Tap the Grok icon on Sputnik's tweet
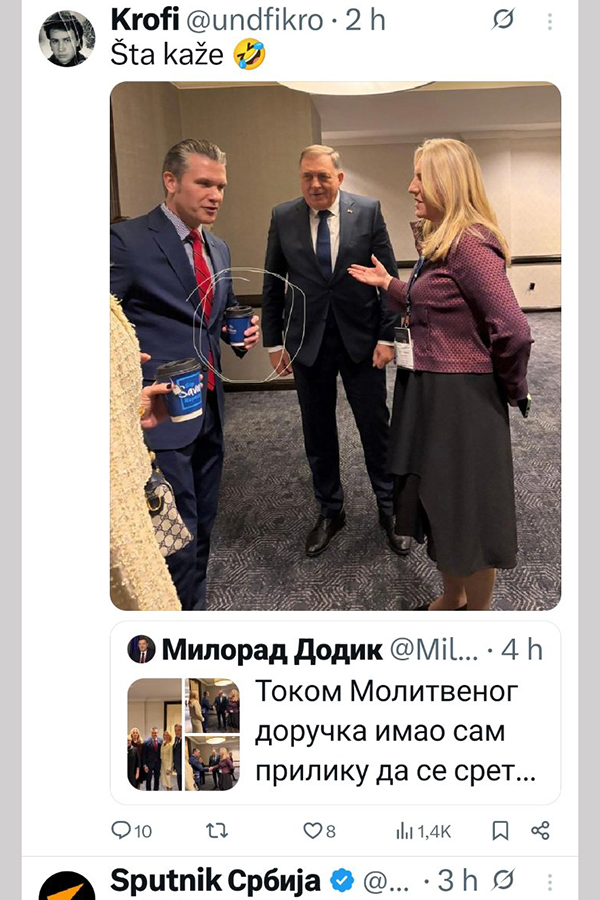600x900 pixels. [503, 880]
